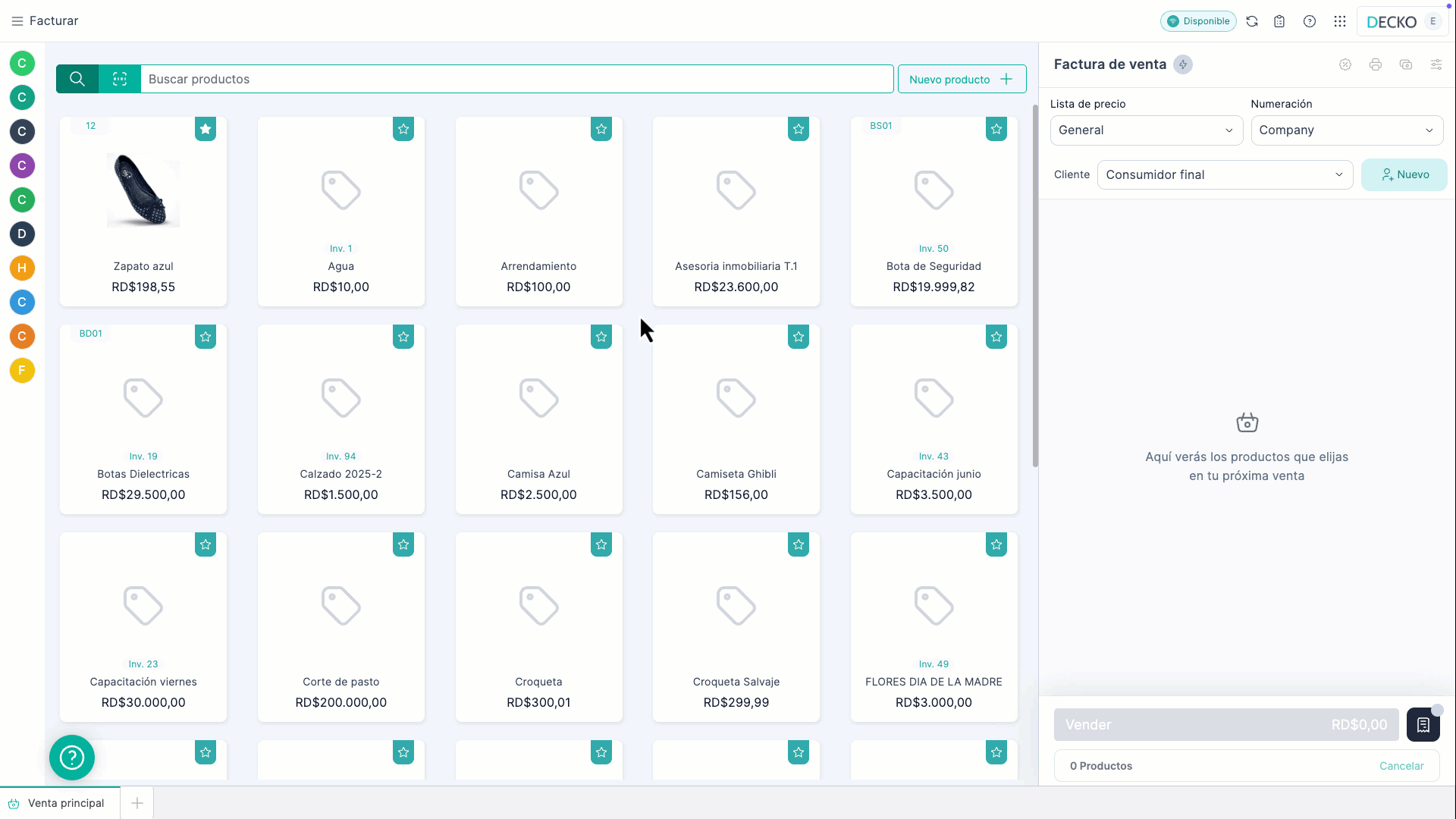Click the H avatar in sidebar

[x=22, y=268]
